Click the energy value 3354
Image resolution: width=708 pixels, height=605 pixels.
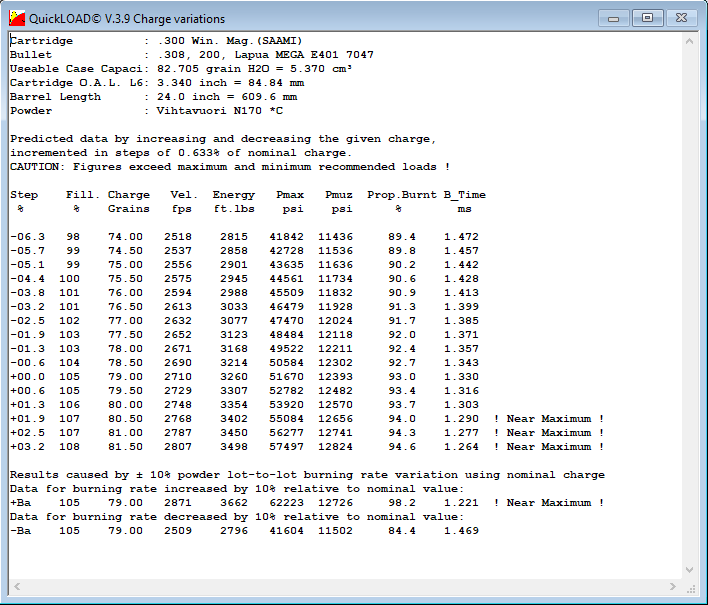(x=234, y=405)
